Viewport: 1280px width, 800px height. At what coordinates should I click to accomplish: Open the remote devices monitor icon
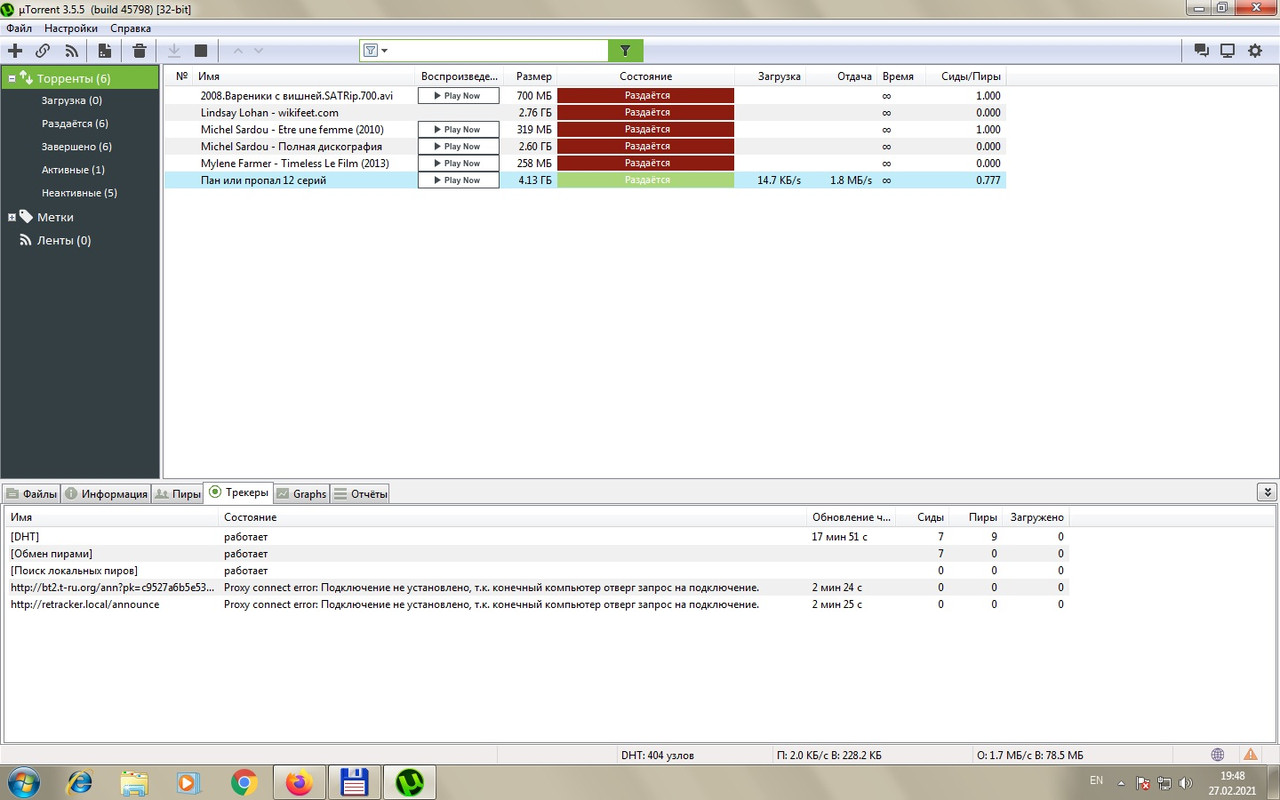(1227, 49)
